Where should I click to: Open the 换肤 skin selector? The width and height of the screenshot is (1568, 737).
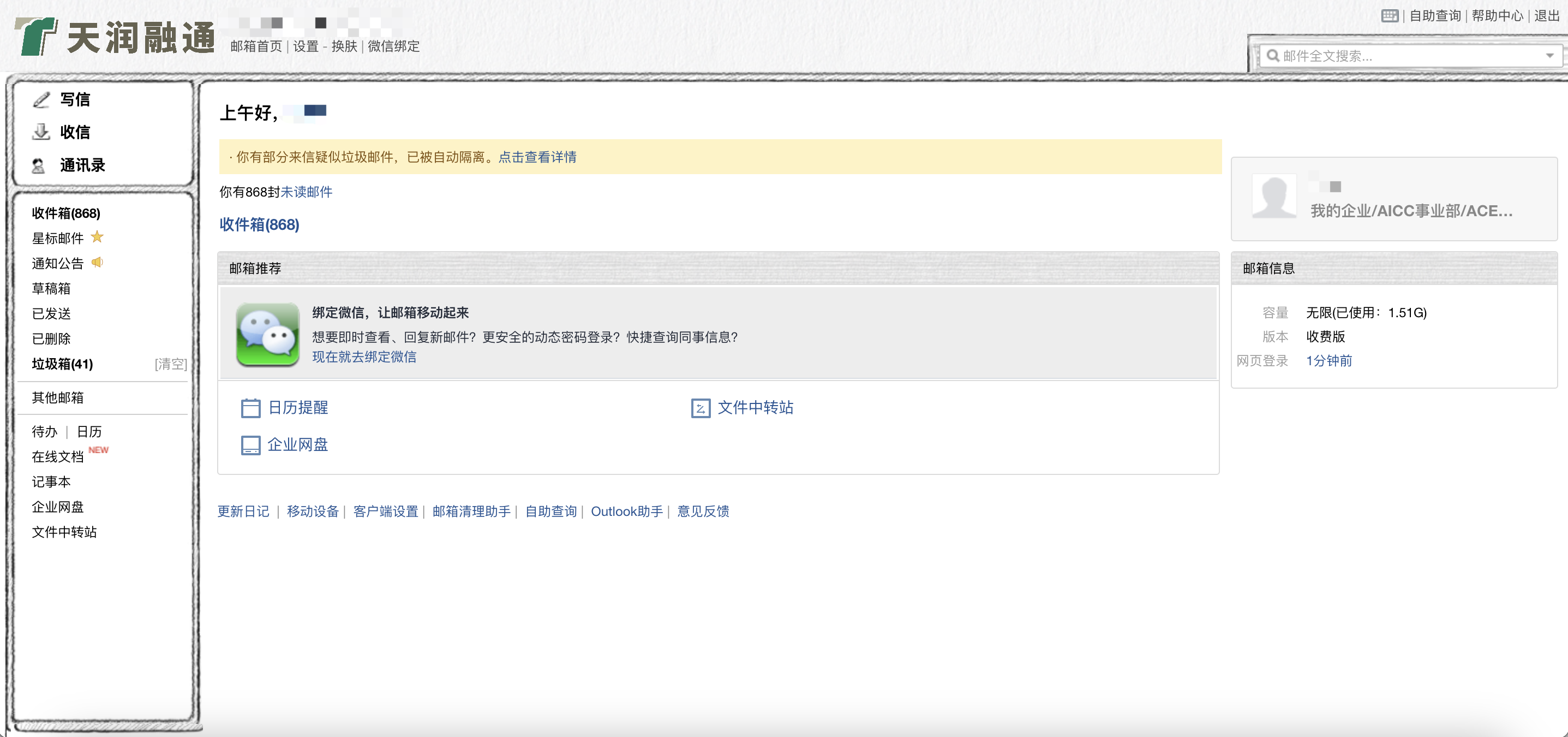[x=344, y=46]
